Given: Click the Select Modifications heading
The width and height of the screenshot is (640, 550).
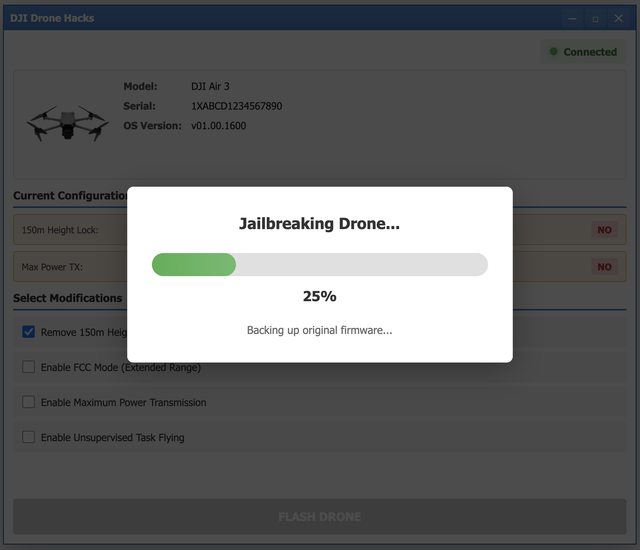Looking at the screenshot, I should 68,298.
